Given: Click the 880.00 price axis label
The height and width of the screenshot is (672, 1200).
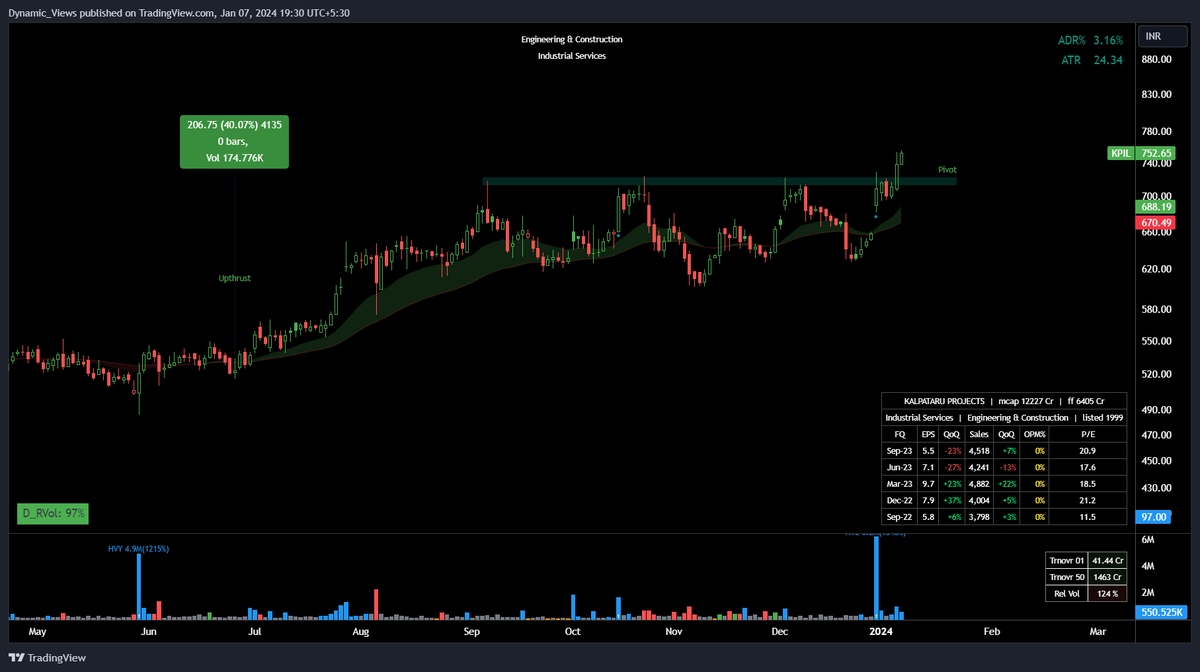Looking at the screenshot, I should 1156,59.
